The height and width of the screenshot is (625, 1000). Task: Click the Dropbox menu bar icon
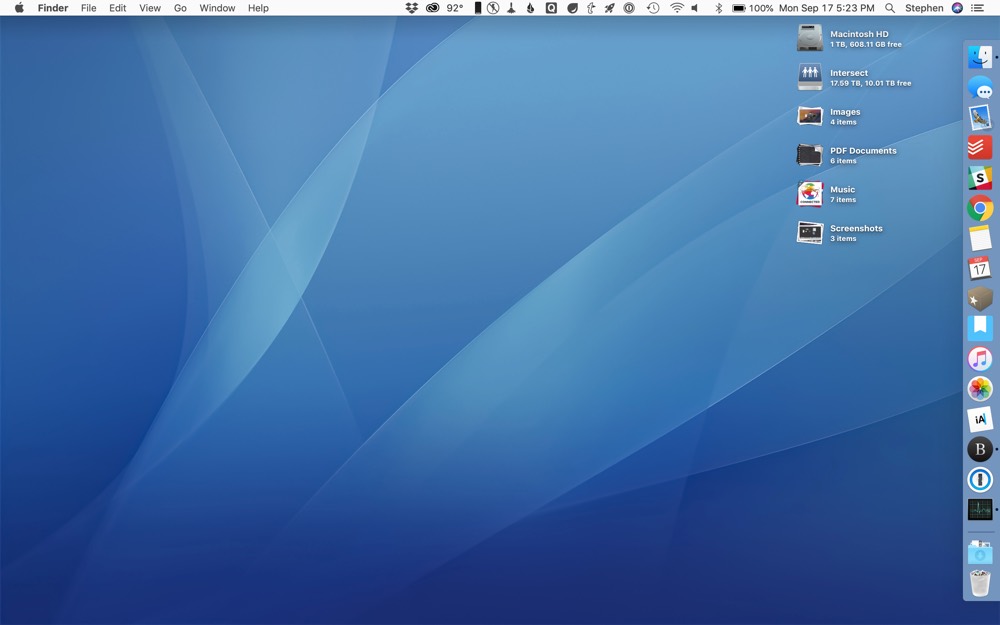tap(412, 8)
